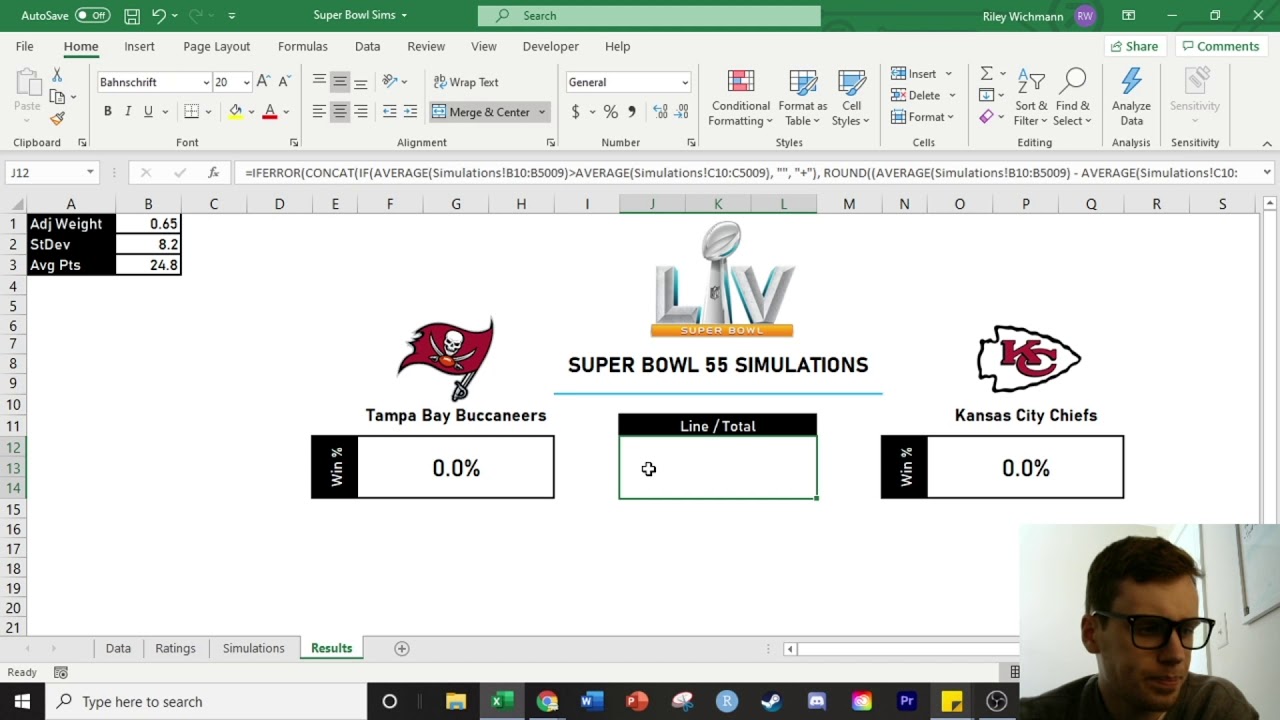Click AutoSum sigma icon
This screenshot has height=720, width=1280.
click(x=986, y=73)
